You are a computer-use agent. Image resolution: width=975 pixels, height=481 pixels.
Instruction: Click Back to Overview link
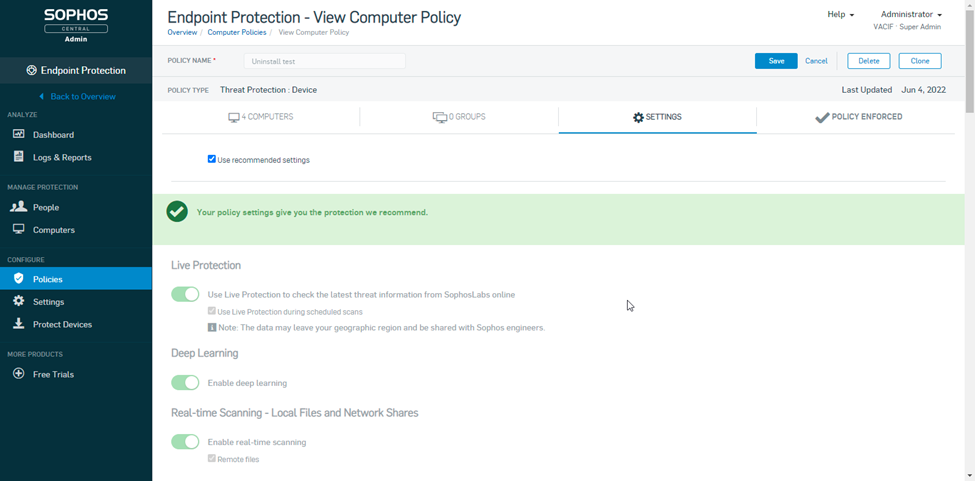(x=83, y=96)
